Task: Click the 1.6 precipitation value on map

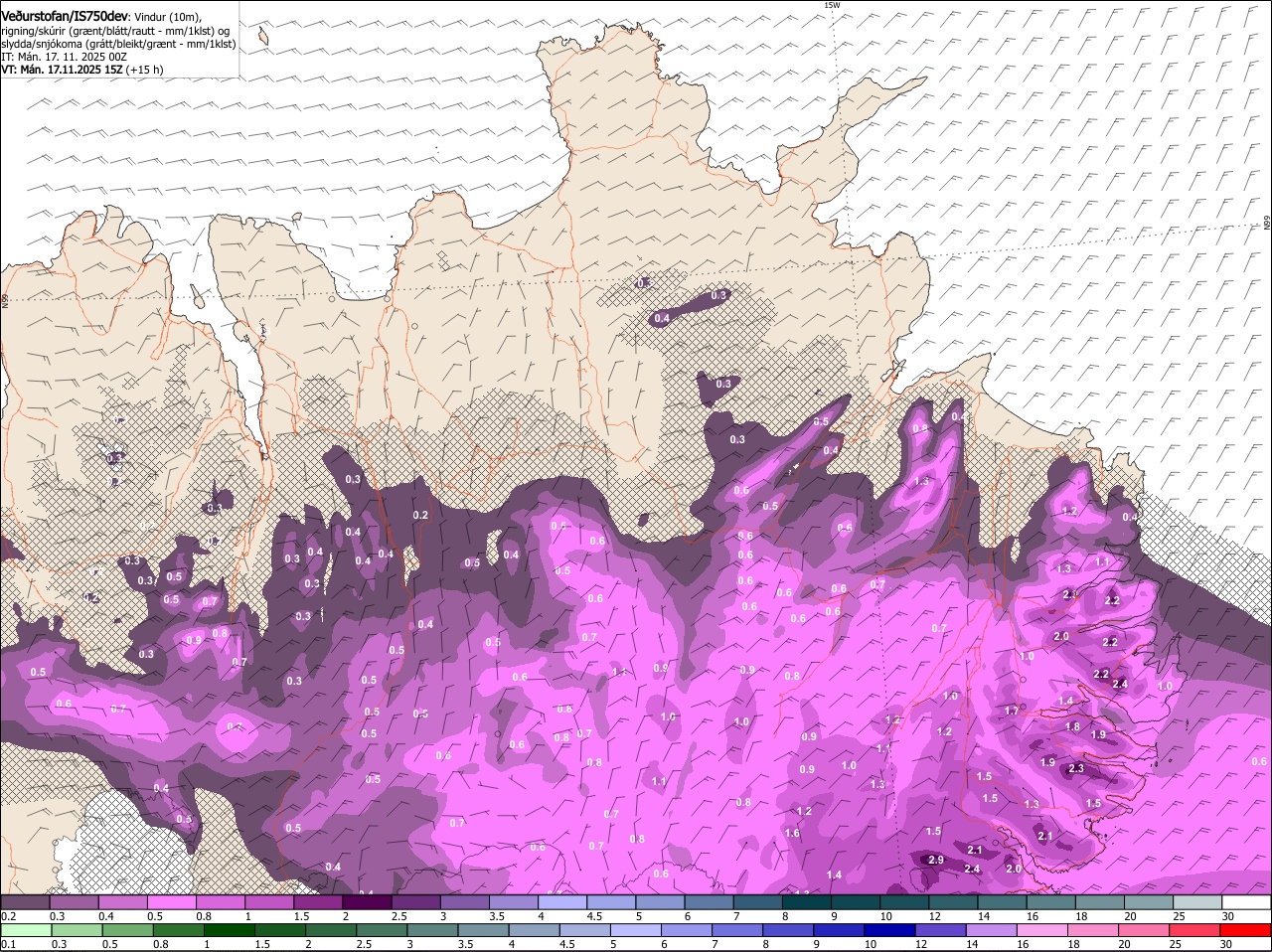Action: click(792, 833)
